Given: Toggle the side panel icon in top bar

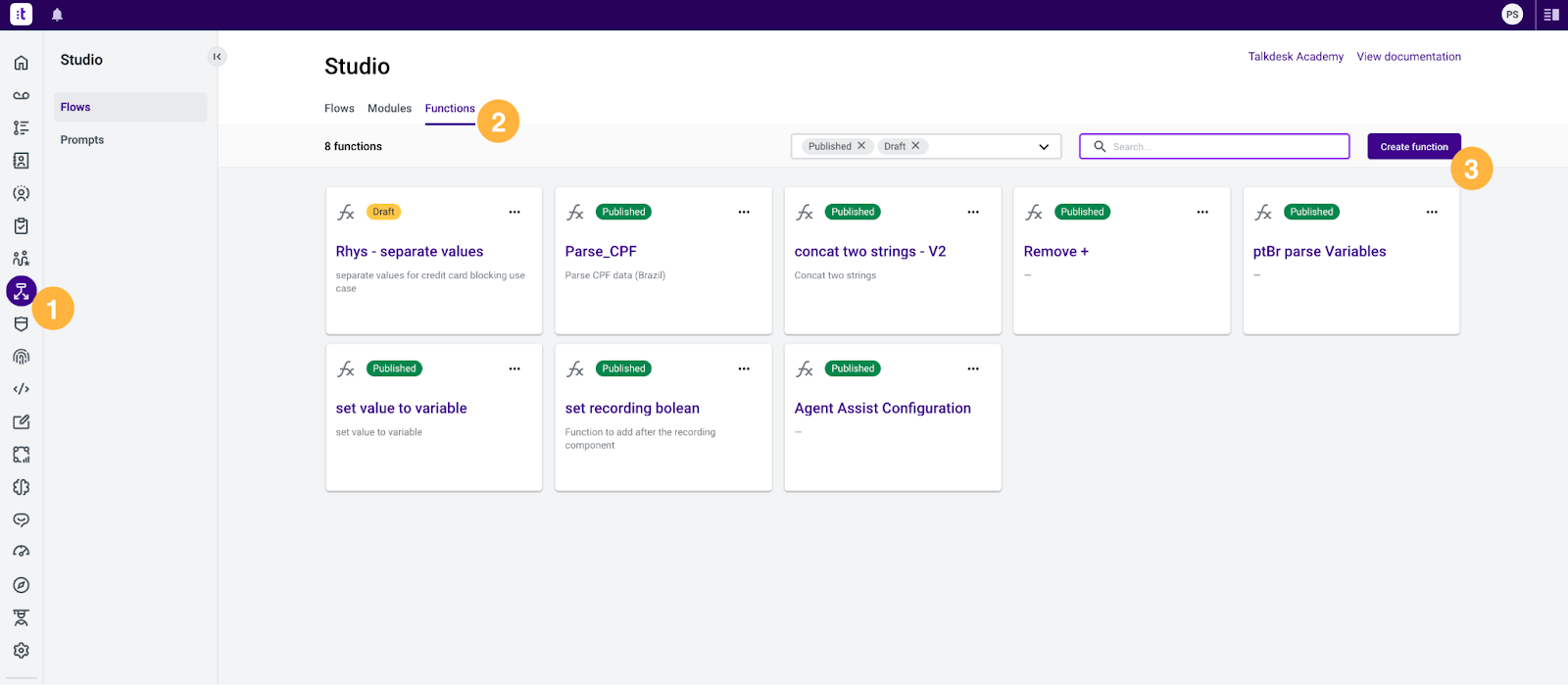Looking at the screenshot, I should click(1551, 15).
